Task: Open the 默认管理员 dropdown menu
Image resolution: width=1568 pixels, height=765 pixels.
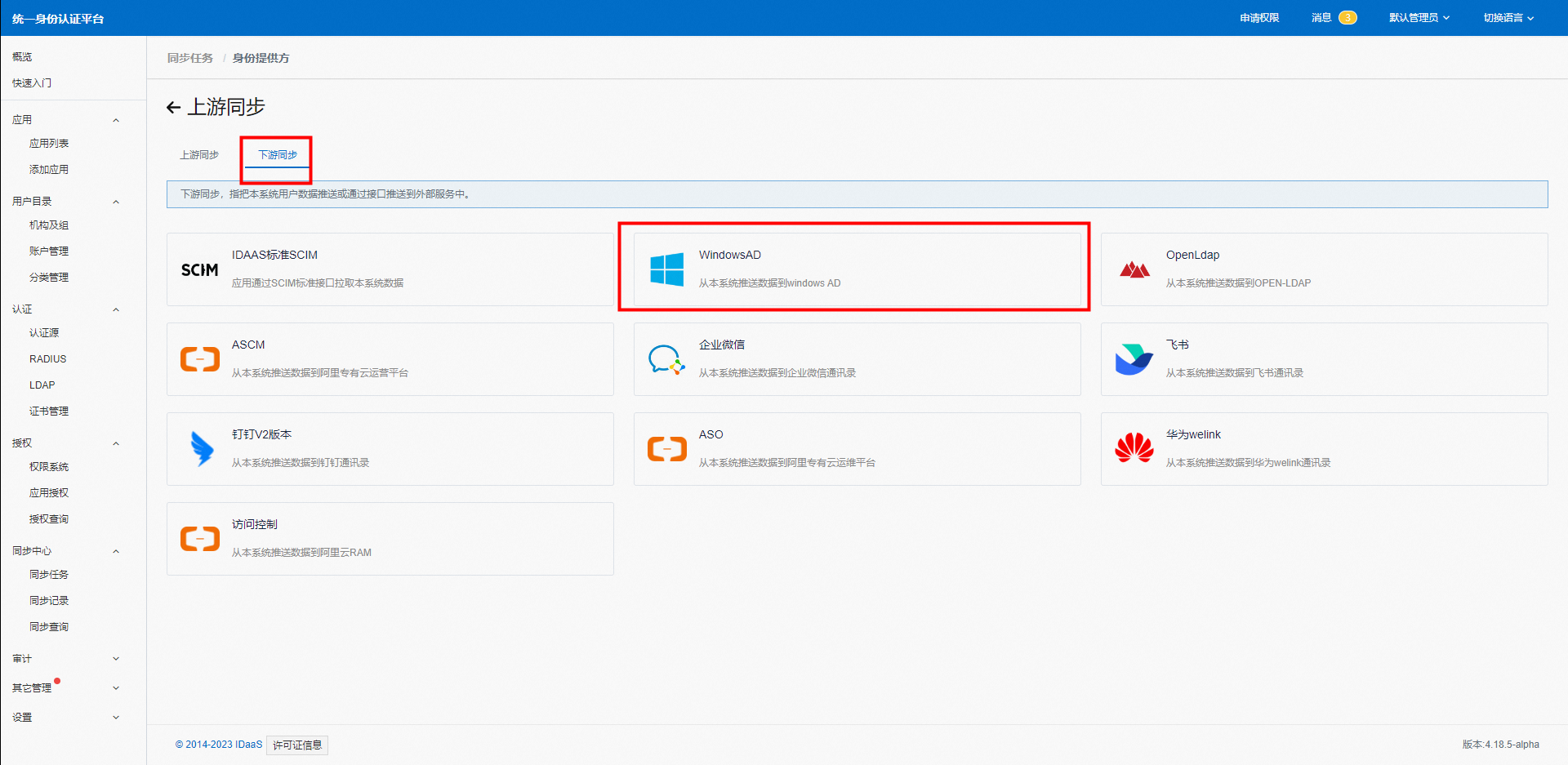Action: pyautogui.click(x=1419, y=18)
